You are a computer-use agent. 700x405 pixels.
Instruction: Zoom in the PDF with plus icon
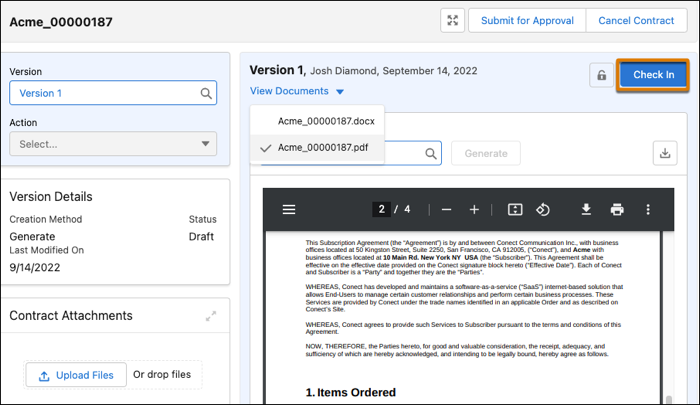(474, 209)
